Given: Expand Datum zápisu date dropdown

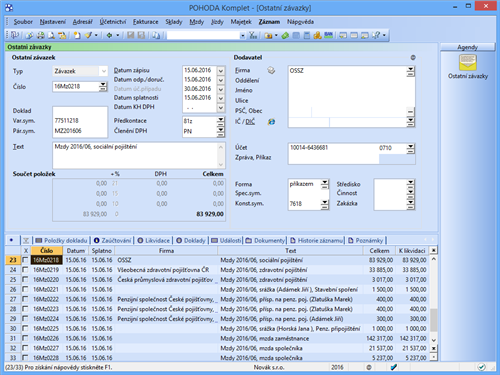Looking at the screenshot, I should [221, 71].
